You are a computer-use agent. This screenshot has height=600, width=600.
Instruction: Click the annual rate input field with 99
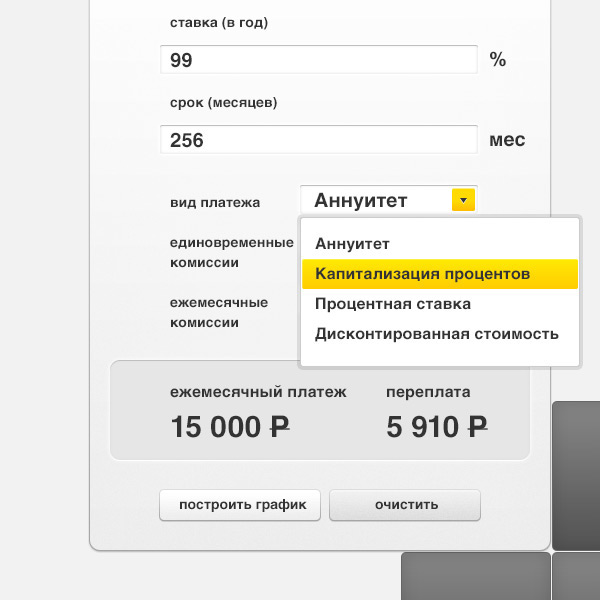pyautogui.click(x=319, y=60)
